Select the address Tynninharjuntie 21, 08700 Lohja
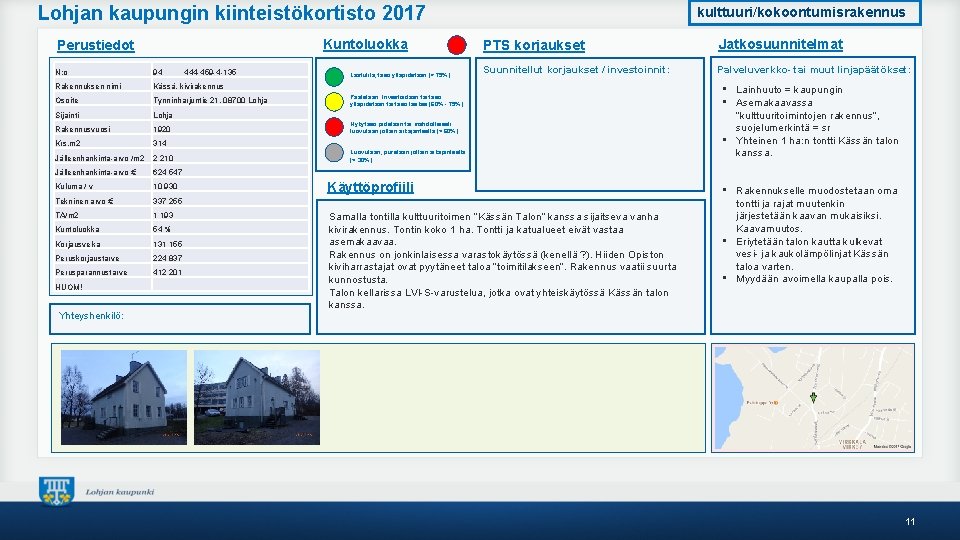Screen dimensions: 960x540 (210, 100)
